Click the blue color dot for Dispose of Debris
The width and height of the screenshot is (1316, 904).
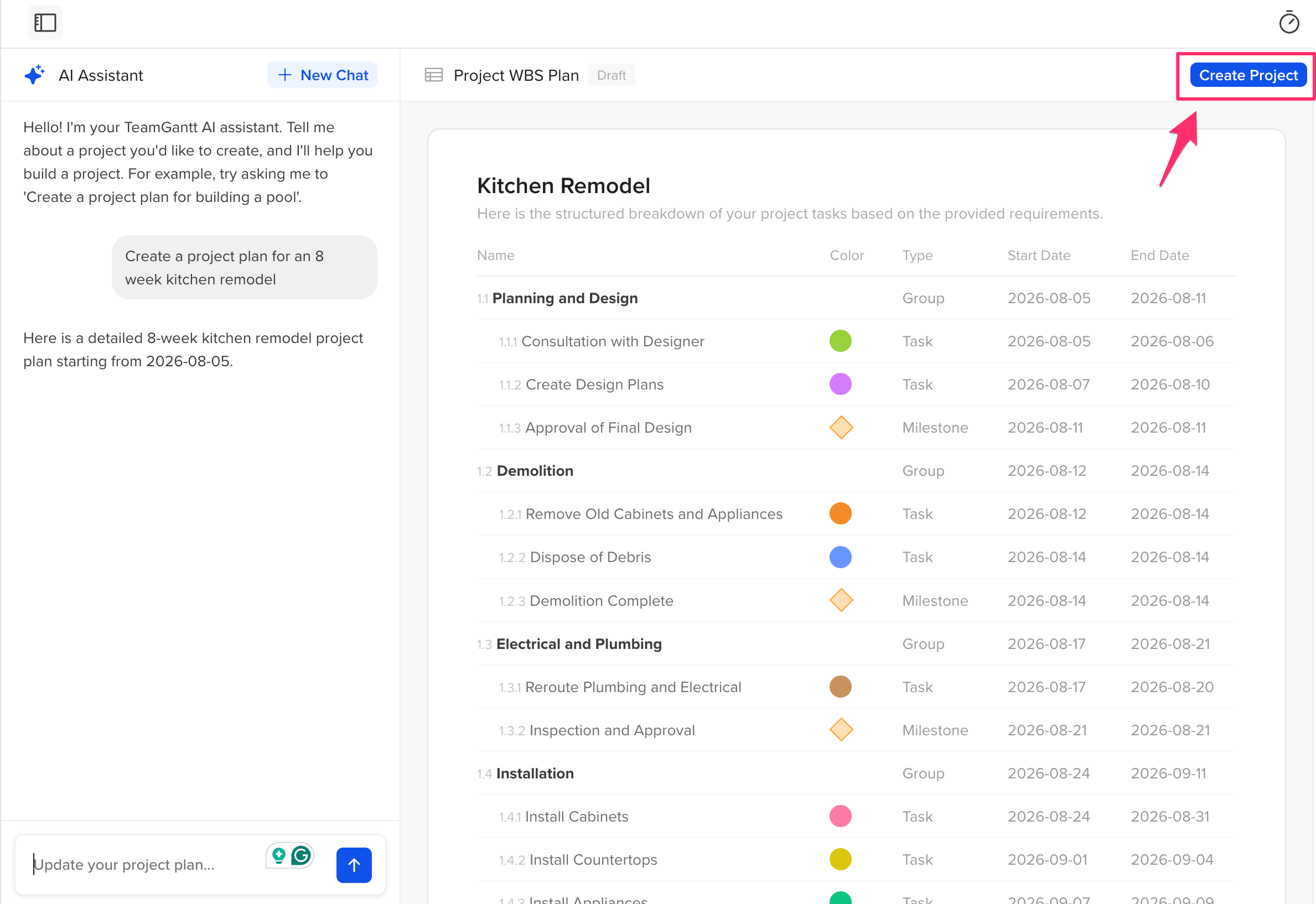click(840, 557)
